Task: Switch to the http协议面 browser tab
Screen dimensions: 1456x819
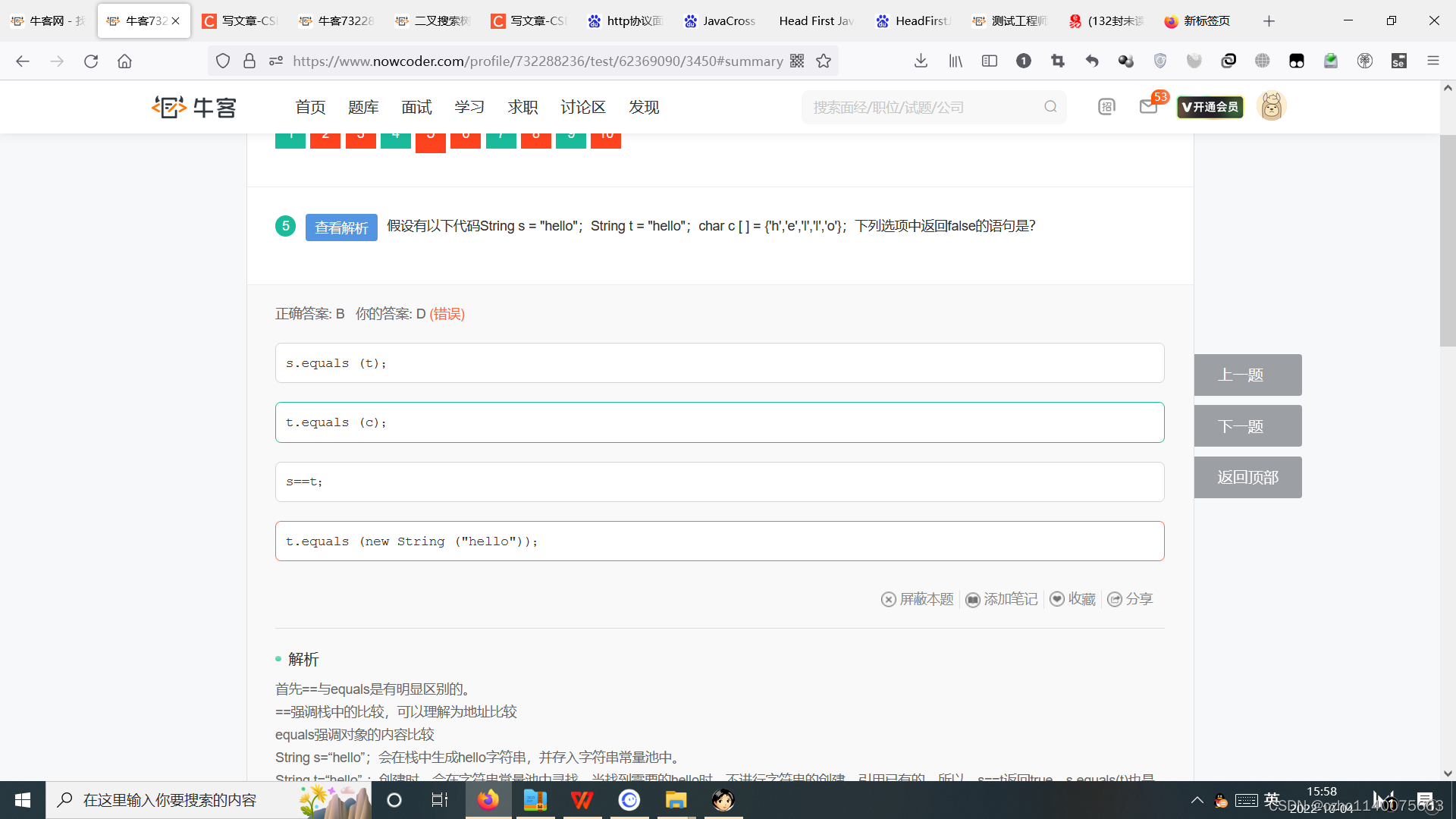Action: pyautogui.click(x=625, y=20)
